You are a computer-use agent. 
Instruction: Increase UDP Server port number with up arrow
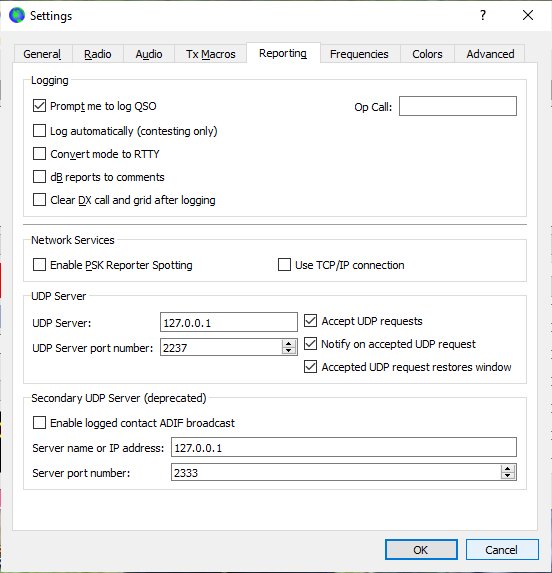pyautogui.click(x=289, y=344)
